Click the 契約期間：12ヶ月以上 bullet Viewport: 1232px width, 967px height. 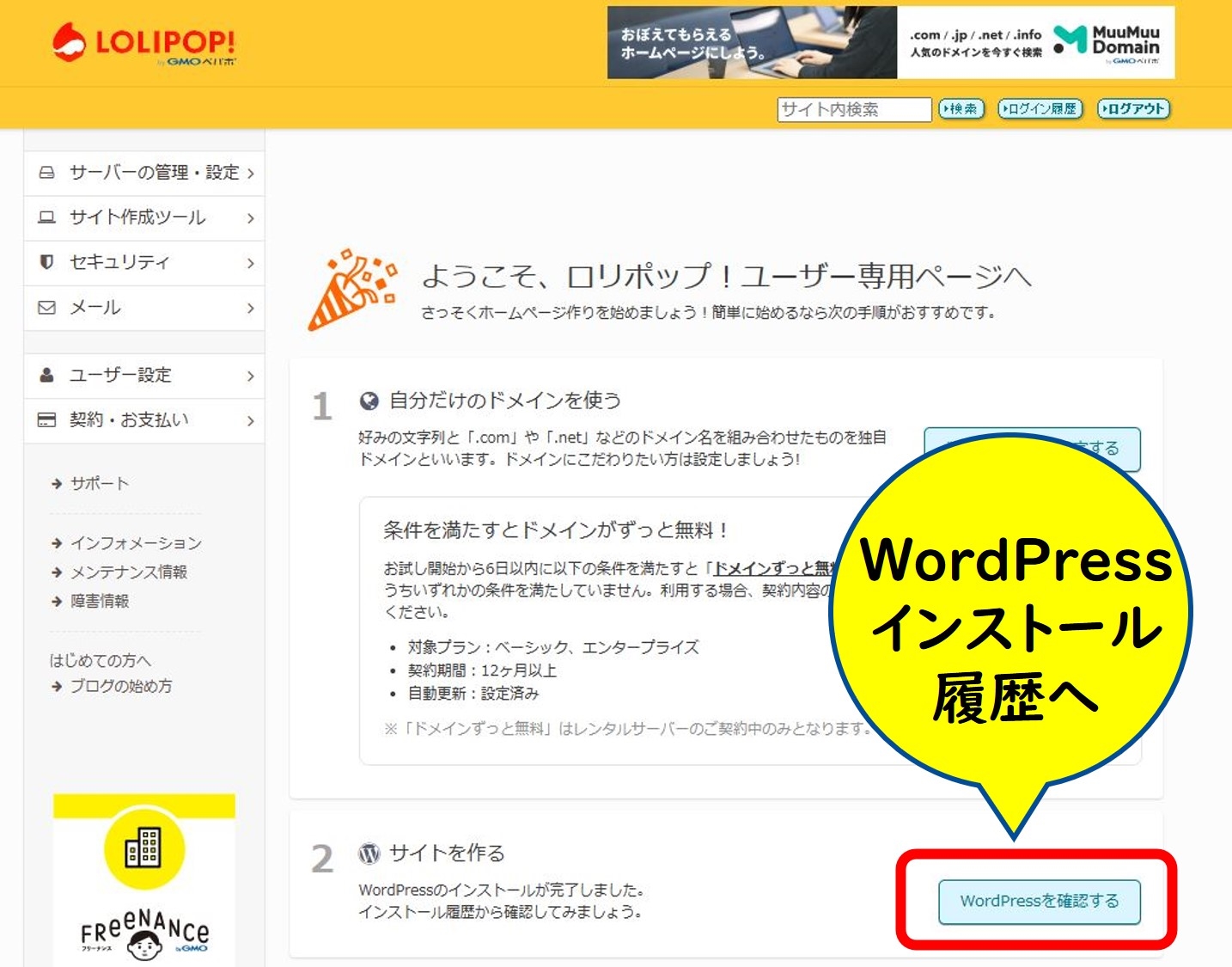point(482,670)
